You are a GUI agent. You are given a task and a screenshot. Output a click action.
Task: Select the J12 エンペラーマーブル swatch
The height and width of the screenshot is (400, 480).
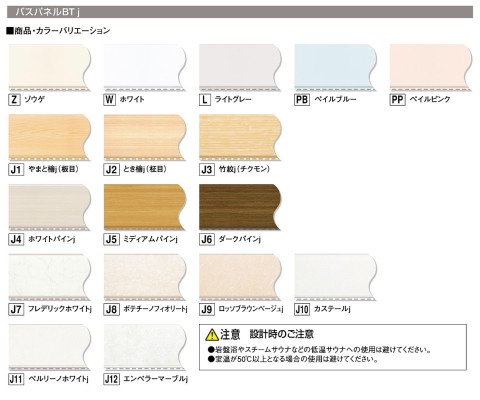[145, 347]
